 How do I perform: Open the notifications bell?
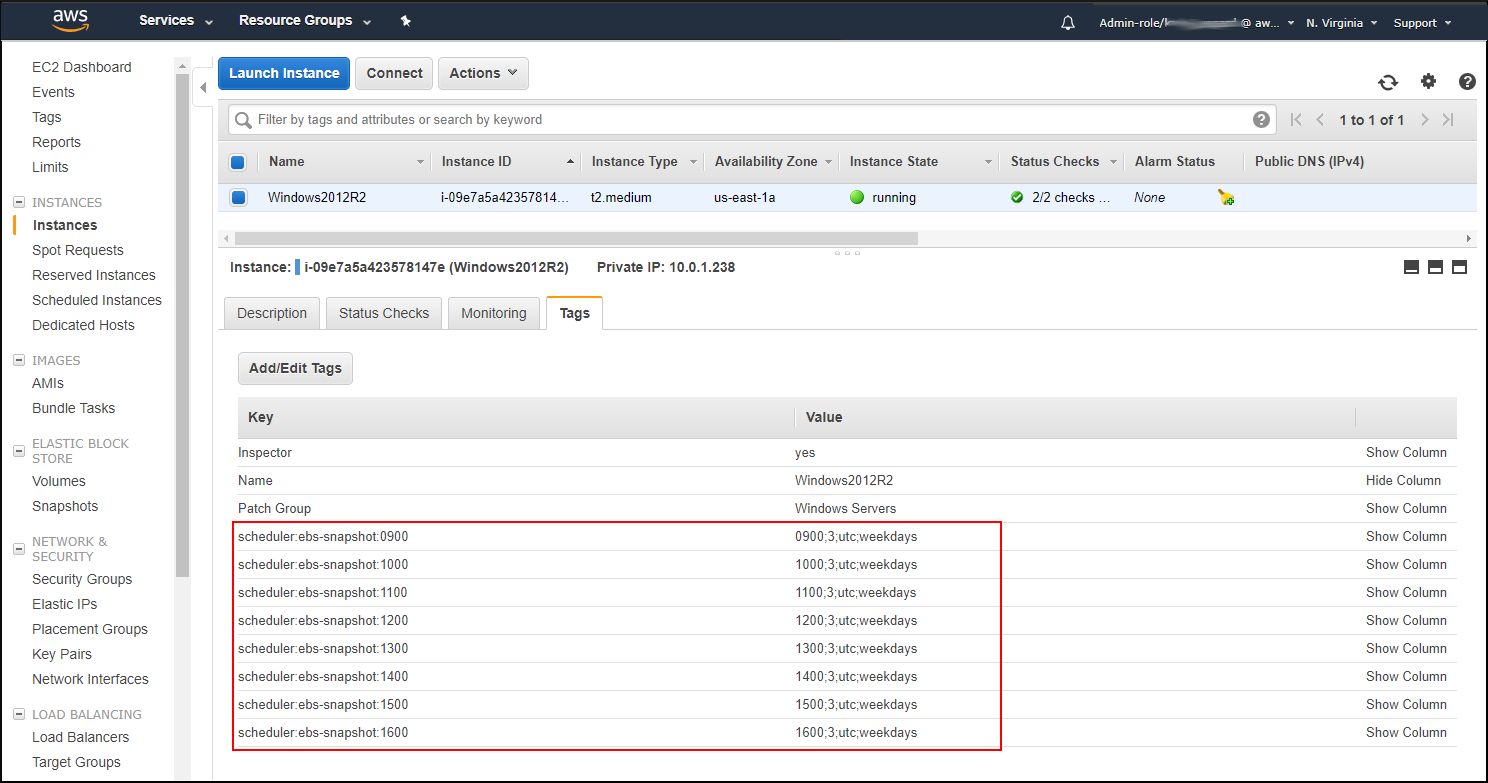(1067, 21)
